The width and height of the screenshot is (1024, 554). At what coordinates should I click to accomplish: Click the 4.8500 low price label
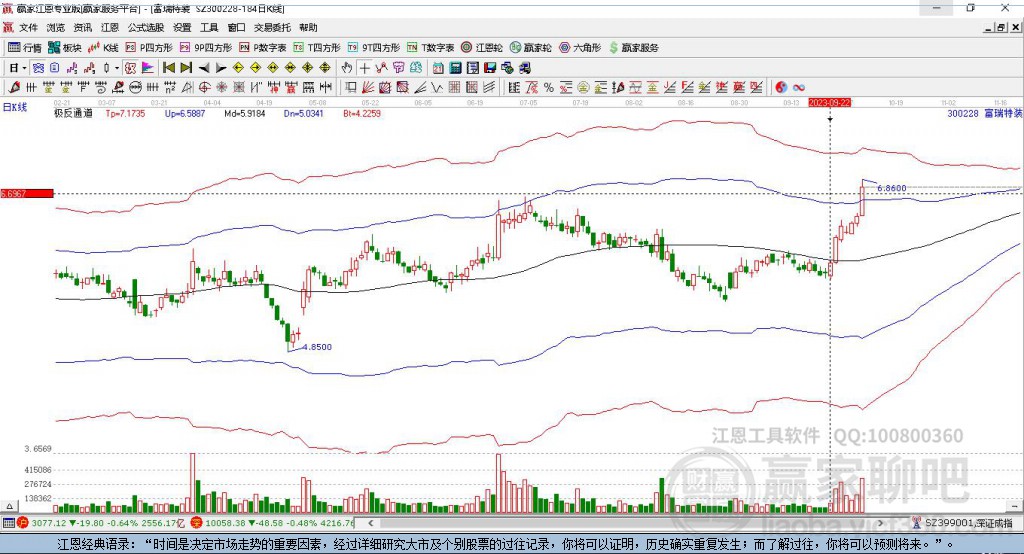click(317, 347)
